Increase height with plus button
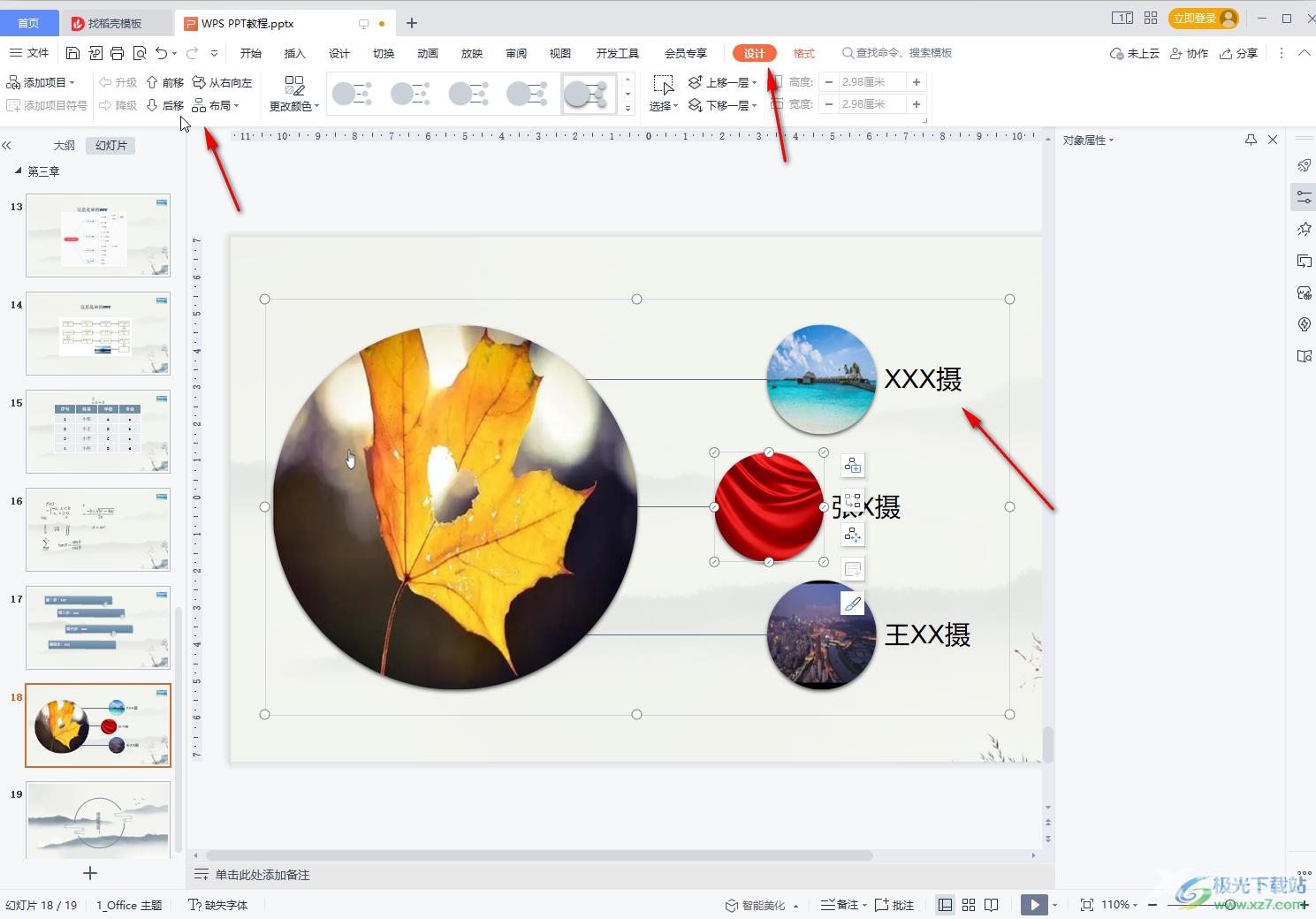 coord(917,82)
